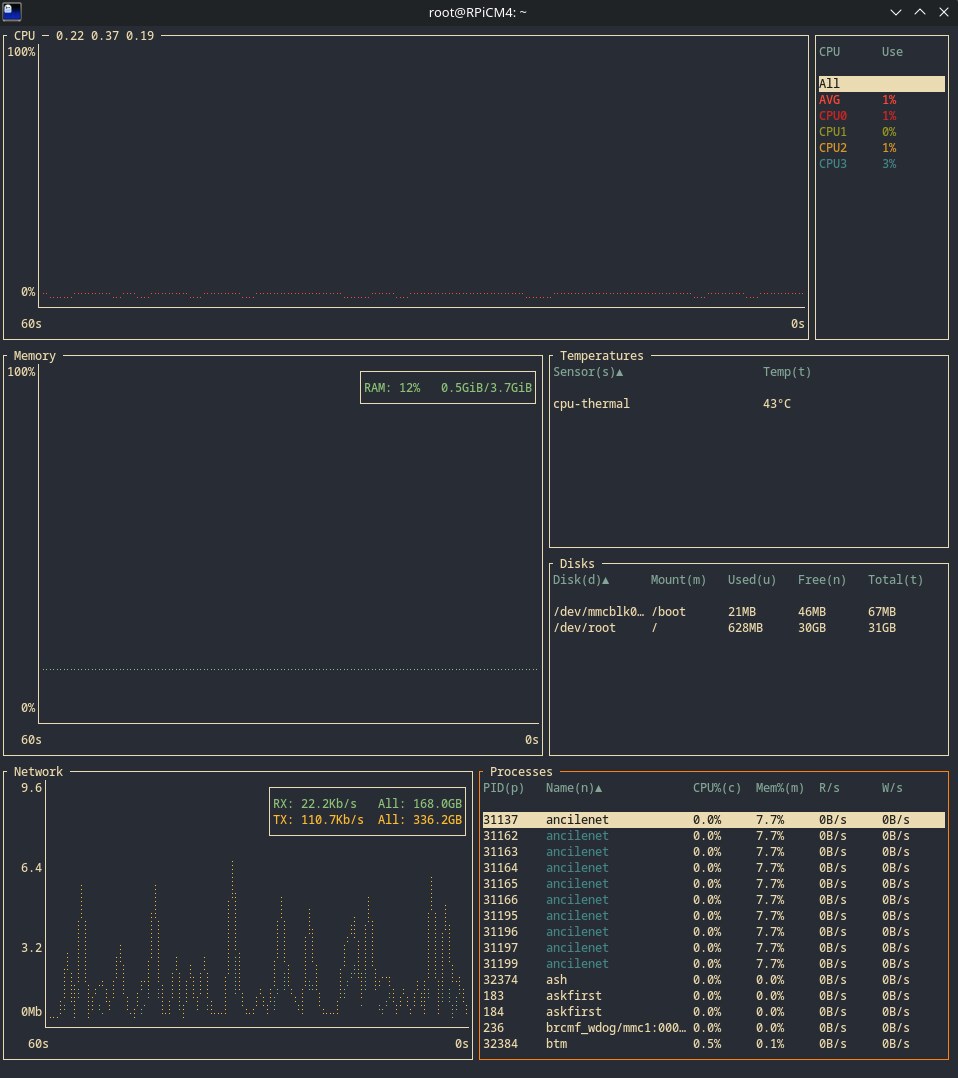Image resolution: width=958 pixels, height=1078 pixels.
Task: Select the All row in CPU legend
Action: 881,84
